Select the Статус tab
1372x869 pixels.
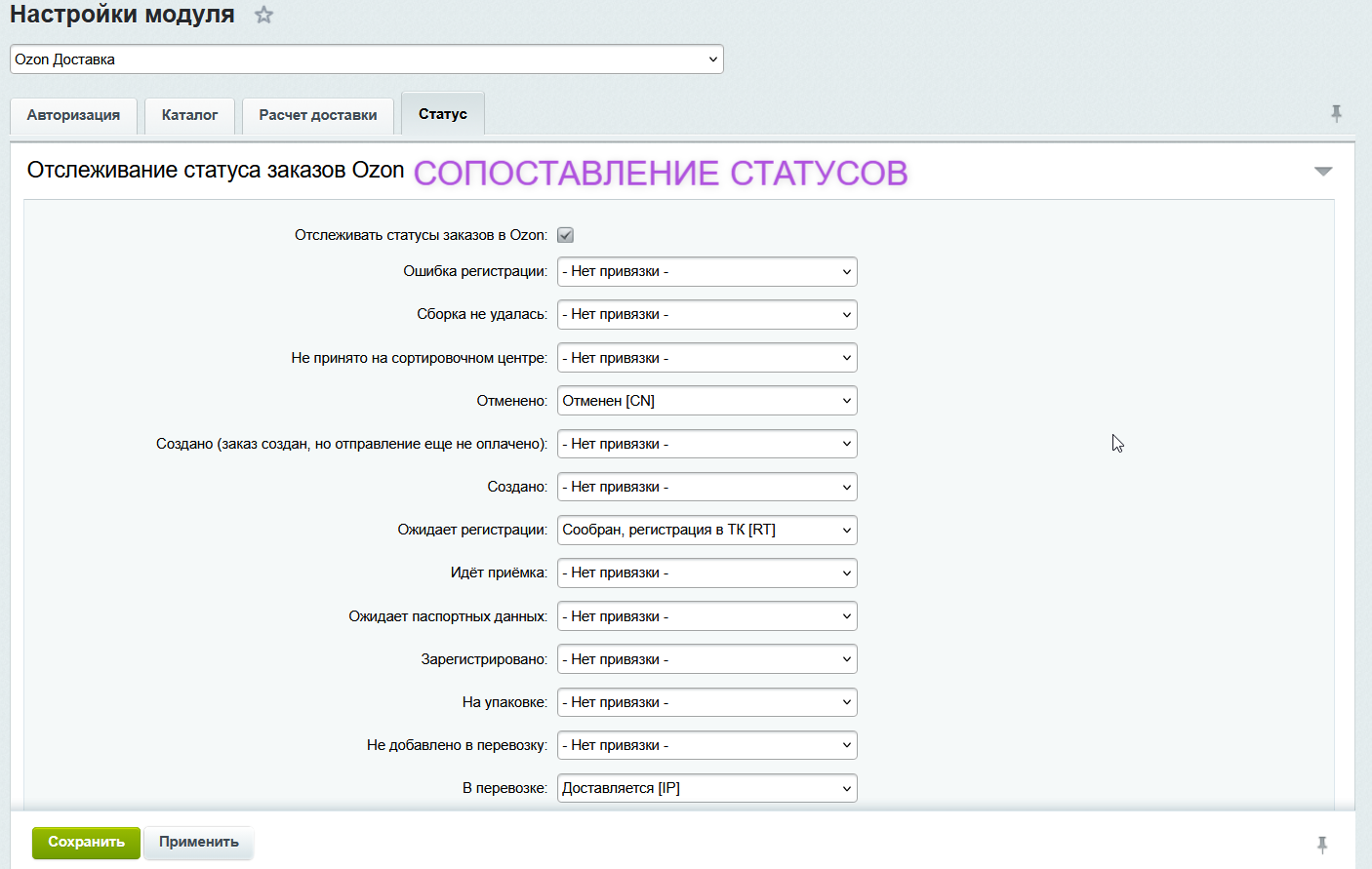443,114
